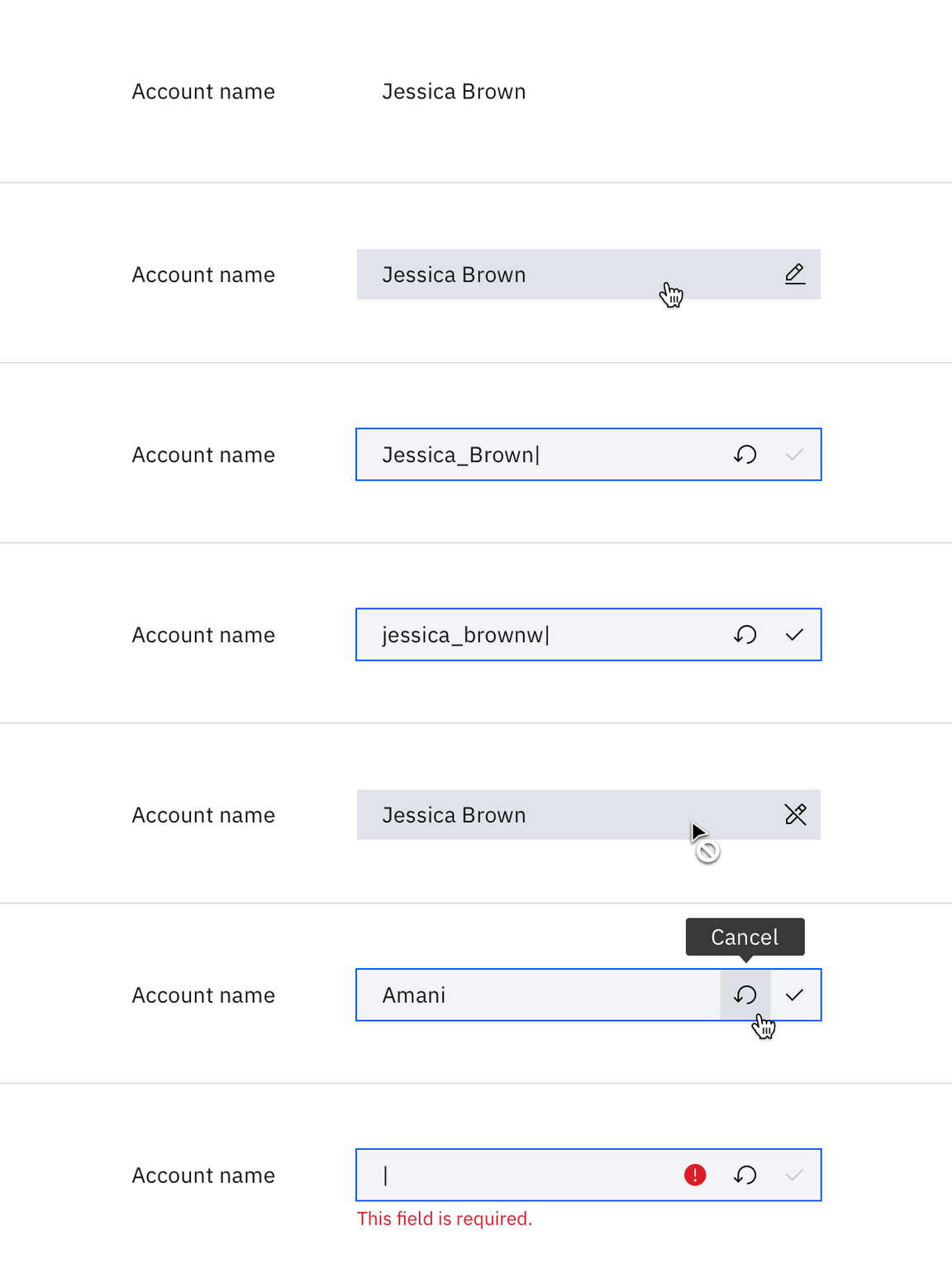Cancel the Amani edit with the revert icon
This screenshot has width=952, height=1269.
coord(745,995)
